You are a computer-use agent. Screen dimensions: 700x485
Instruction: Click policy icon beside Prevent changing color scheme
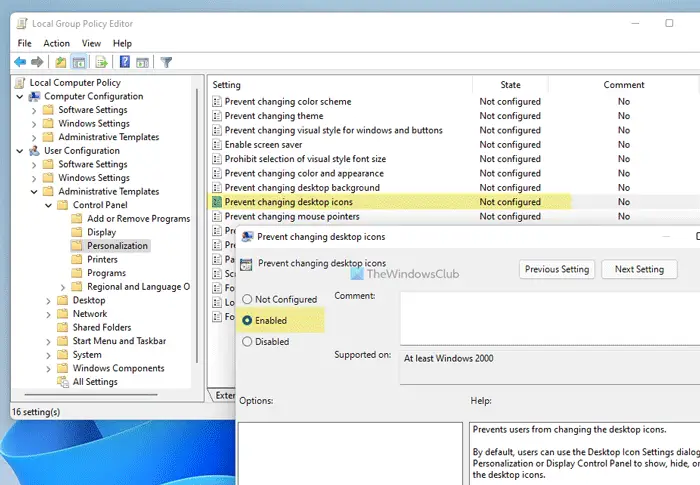pyautogui.click(x=217, y=102)
